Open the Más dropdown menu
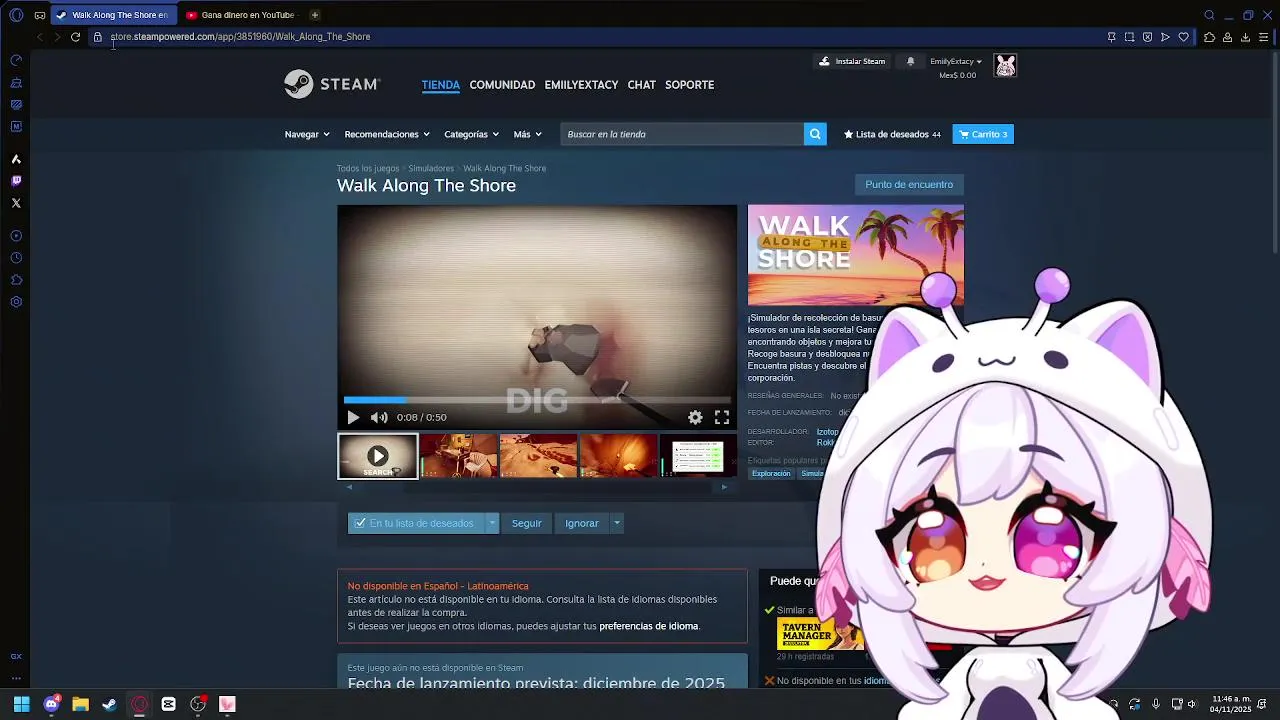1280x720 pixels. [528, 134]
